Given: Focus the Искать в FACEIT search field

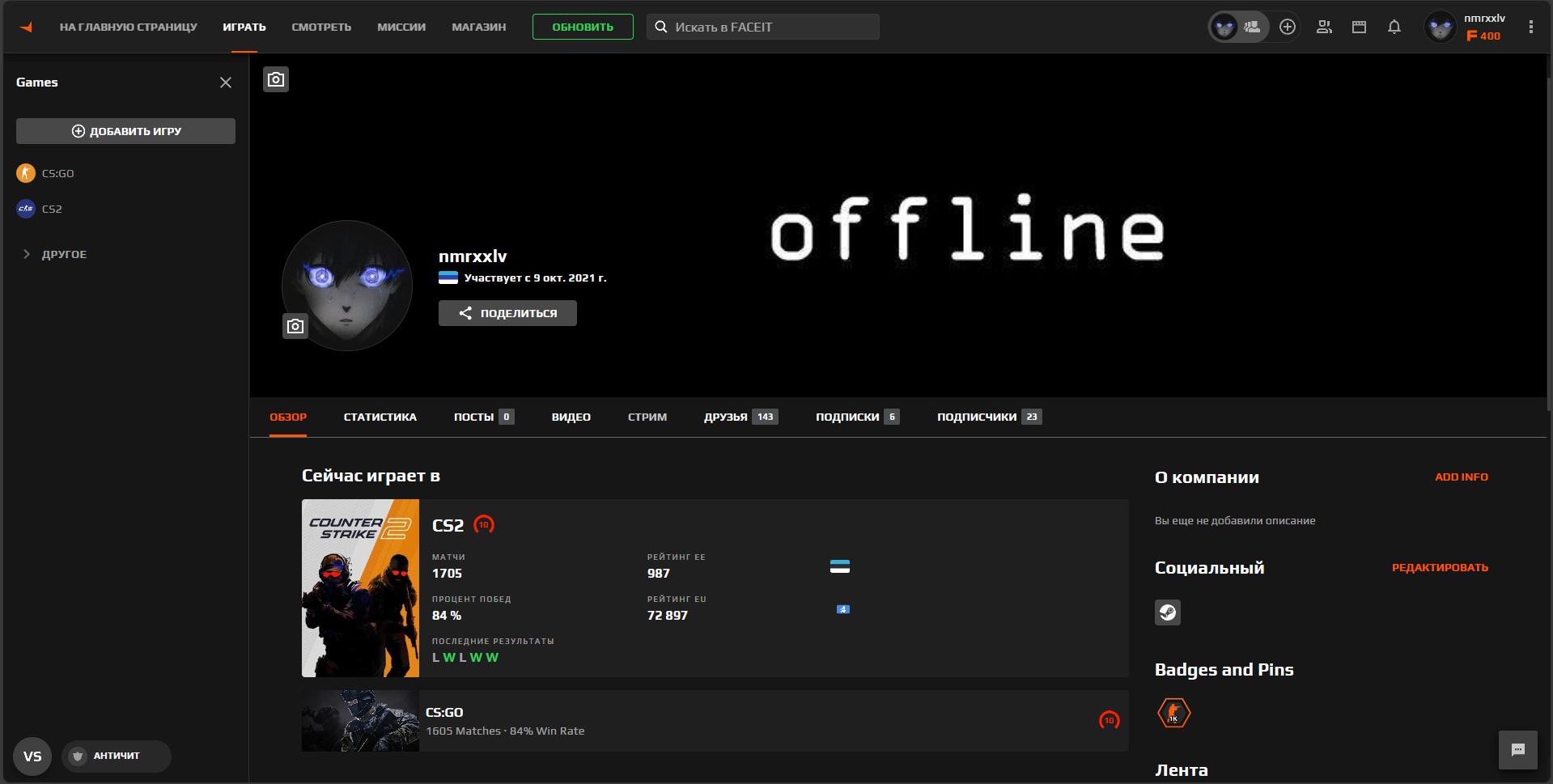Looking at the screenshot, I should pos(763,27).
